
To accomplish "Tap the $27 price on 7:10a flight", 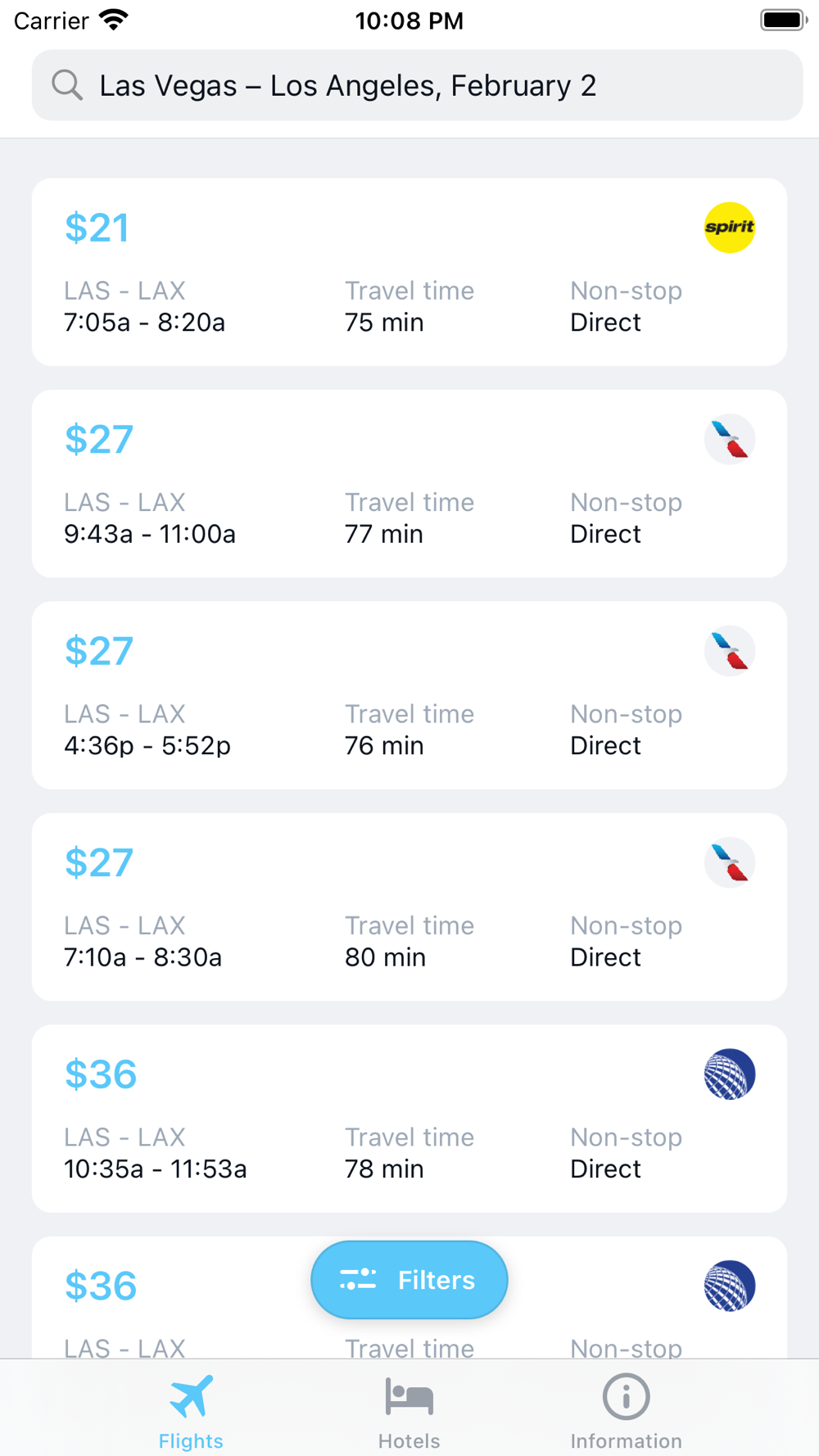I will tap(99, 863).
